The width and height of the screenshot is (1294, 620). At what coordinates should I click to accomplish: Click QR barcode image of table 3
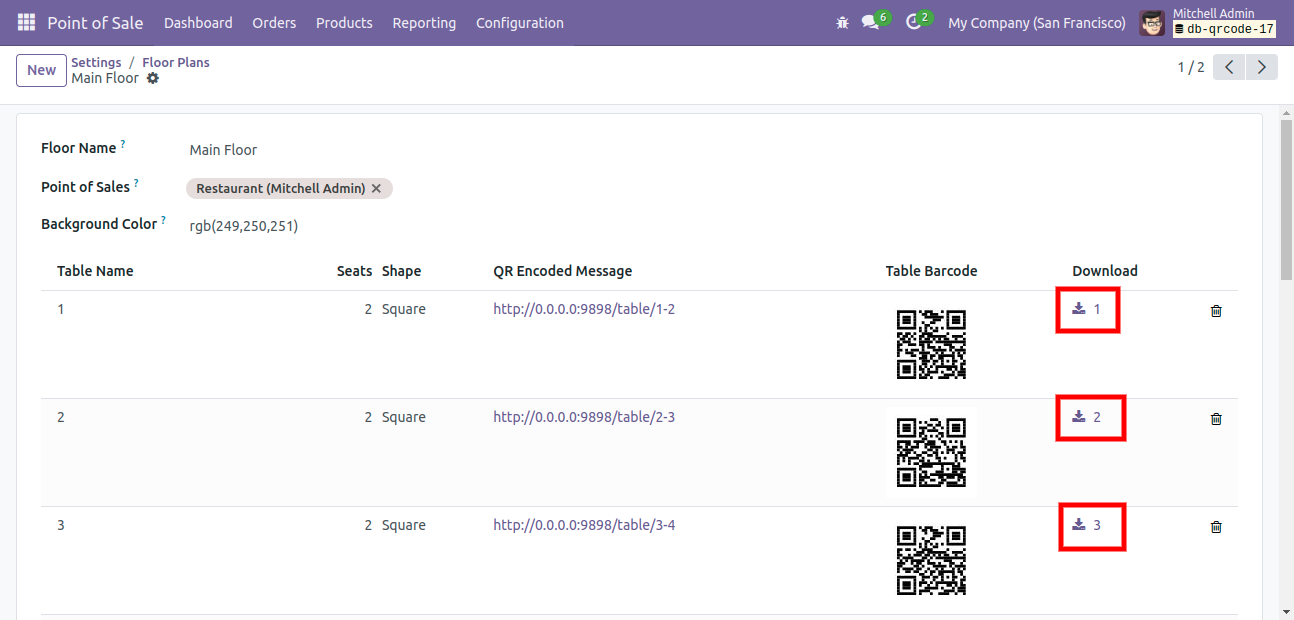(x=931, y=561)
